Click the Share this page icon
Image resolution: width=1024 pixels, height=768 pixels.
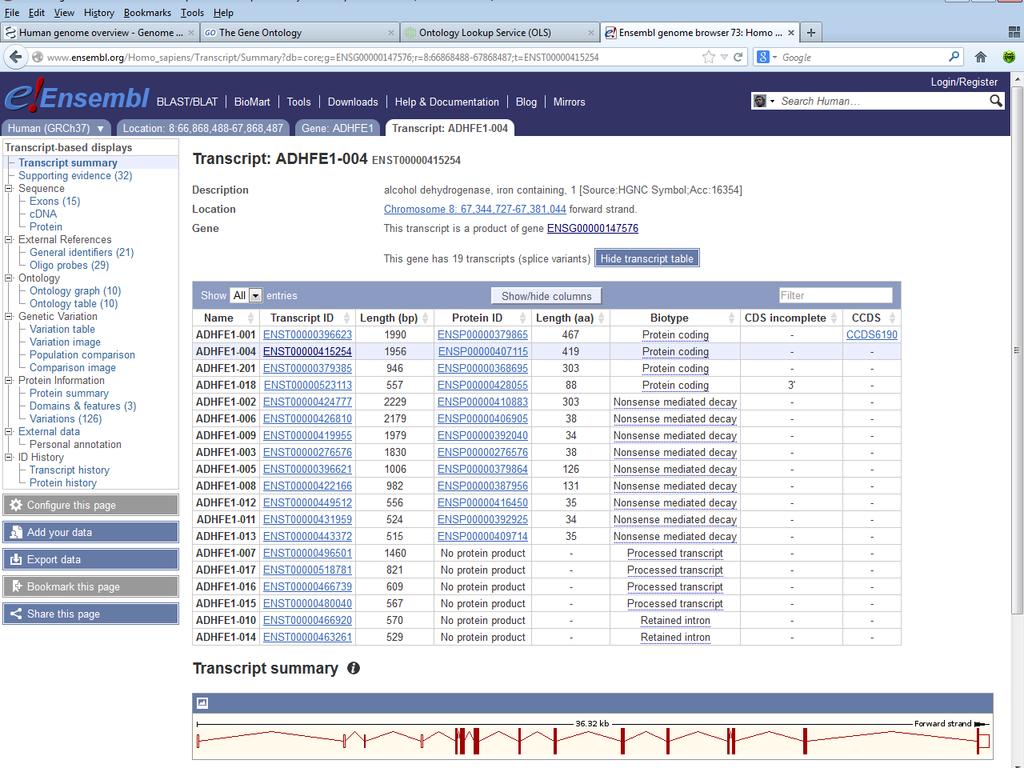pos(16,614)
